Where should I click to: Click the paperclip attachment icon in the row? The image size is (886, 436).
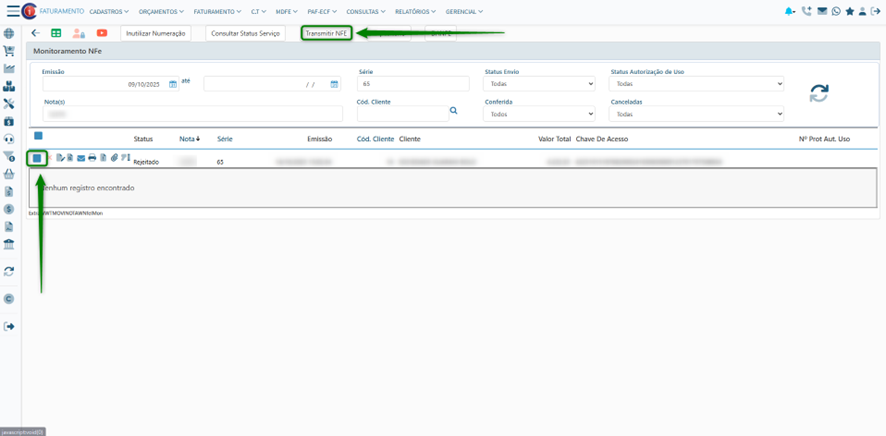[114, 158]
